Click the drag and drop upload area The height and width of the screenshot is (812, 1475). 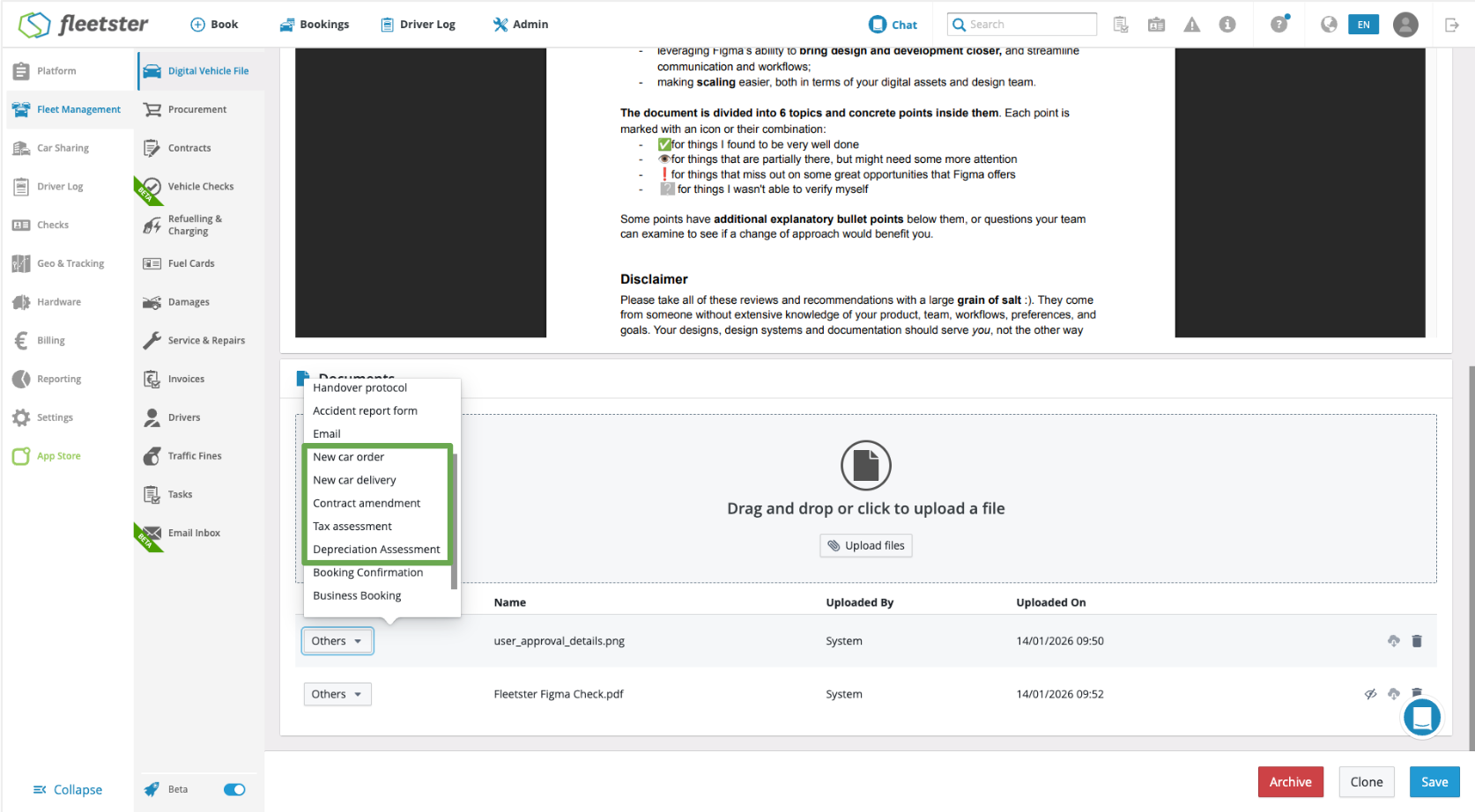pyautogui.click(x=865, y=498)
